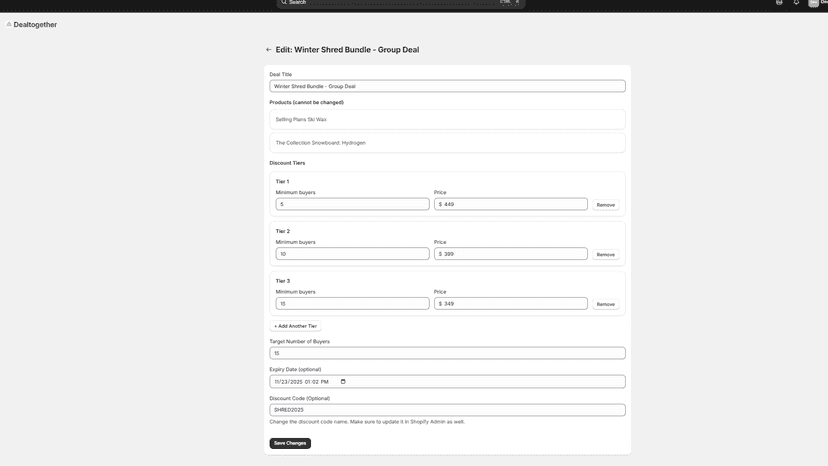Save changes to the deal
This screenshot has height=466, width=828.
[x=290, y=443]
